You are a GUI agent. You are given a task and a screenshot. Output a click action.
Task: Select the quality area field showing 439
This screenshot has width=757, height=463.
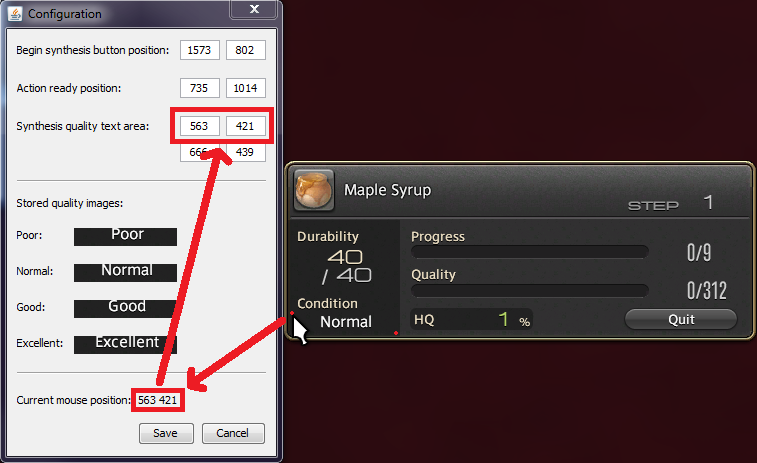point(246,152)
